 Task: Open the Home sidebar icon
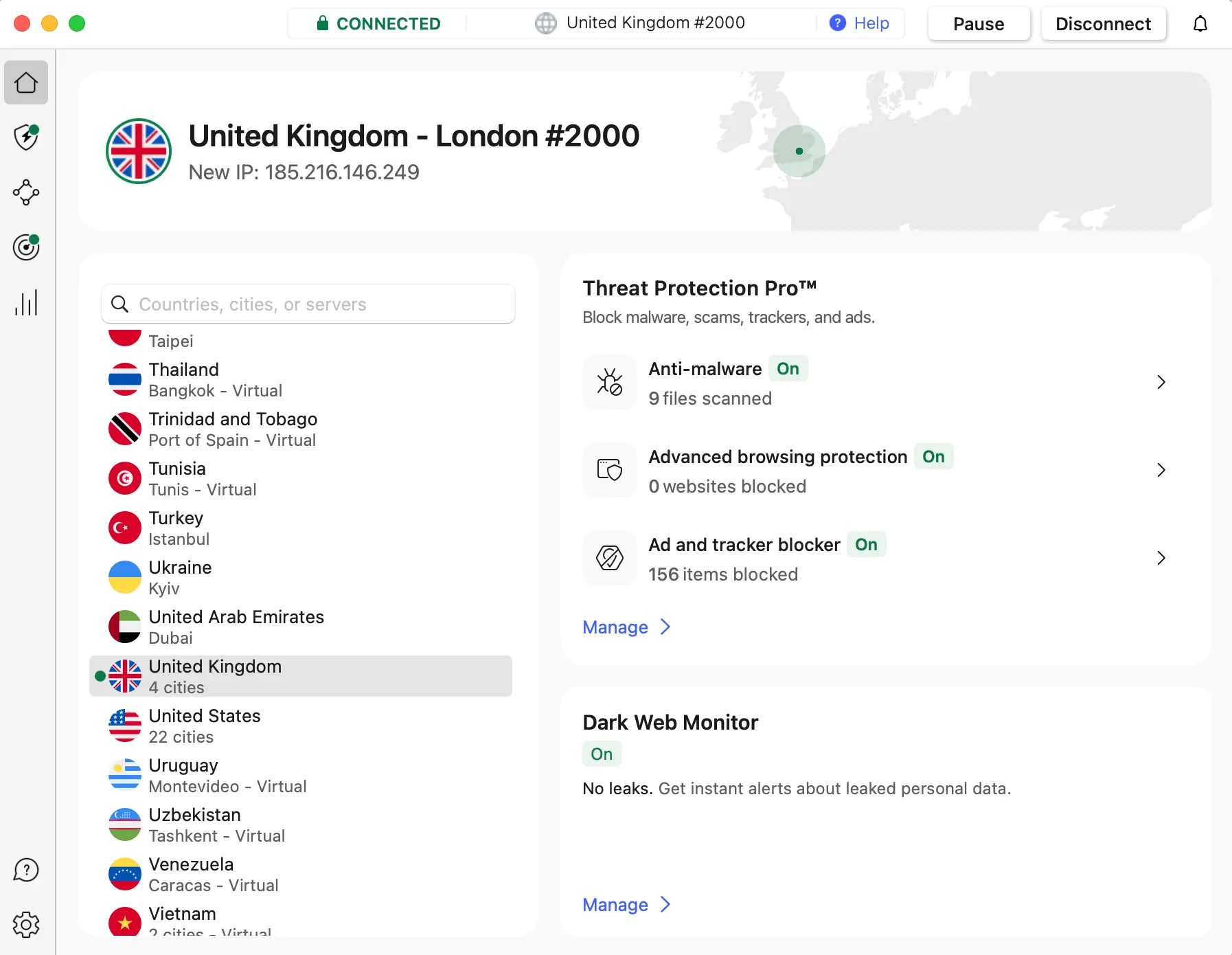click(x=26, y=82)
